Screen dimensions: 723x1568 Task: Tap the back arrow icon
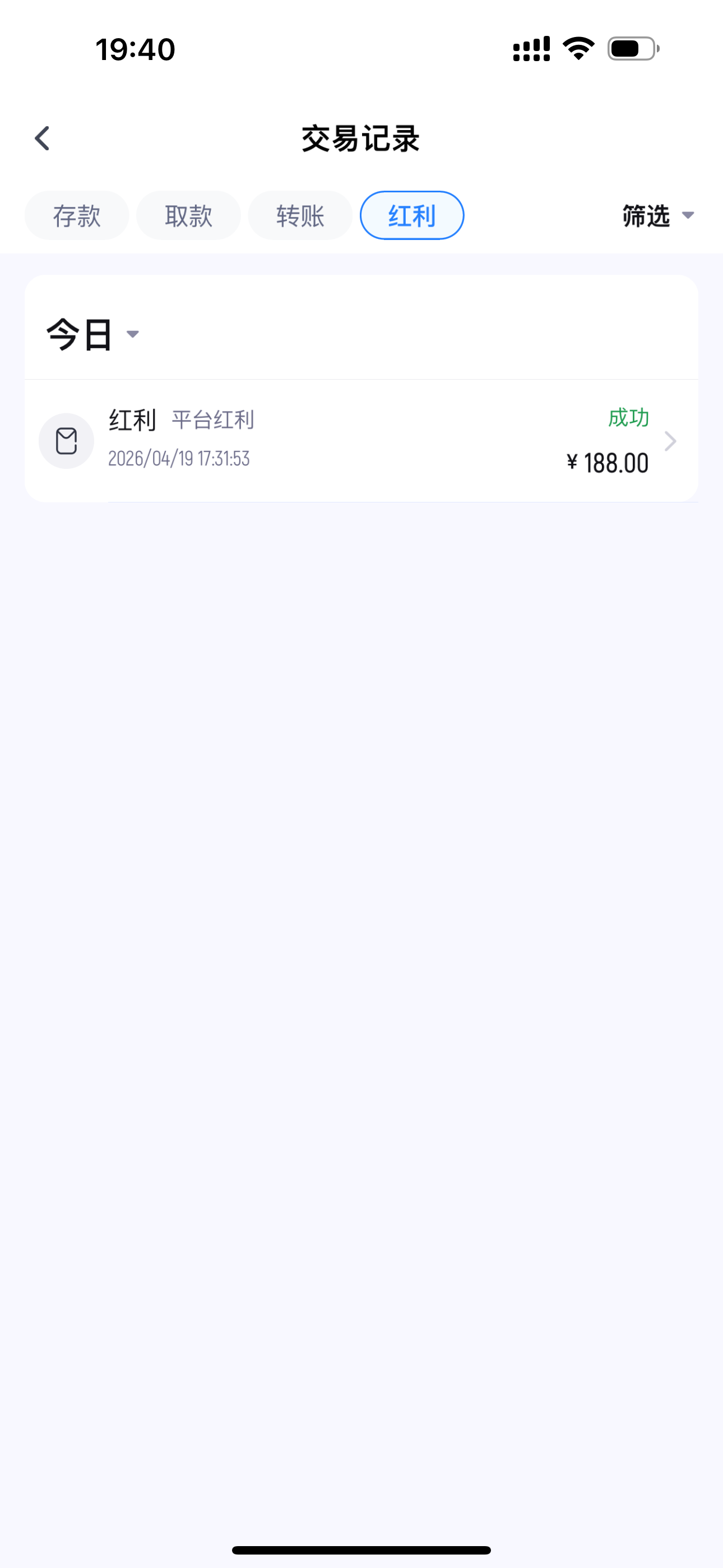tap(42, 139)
